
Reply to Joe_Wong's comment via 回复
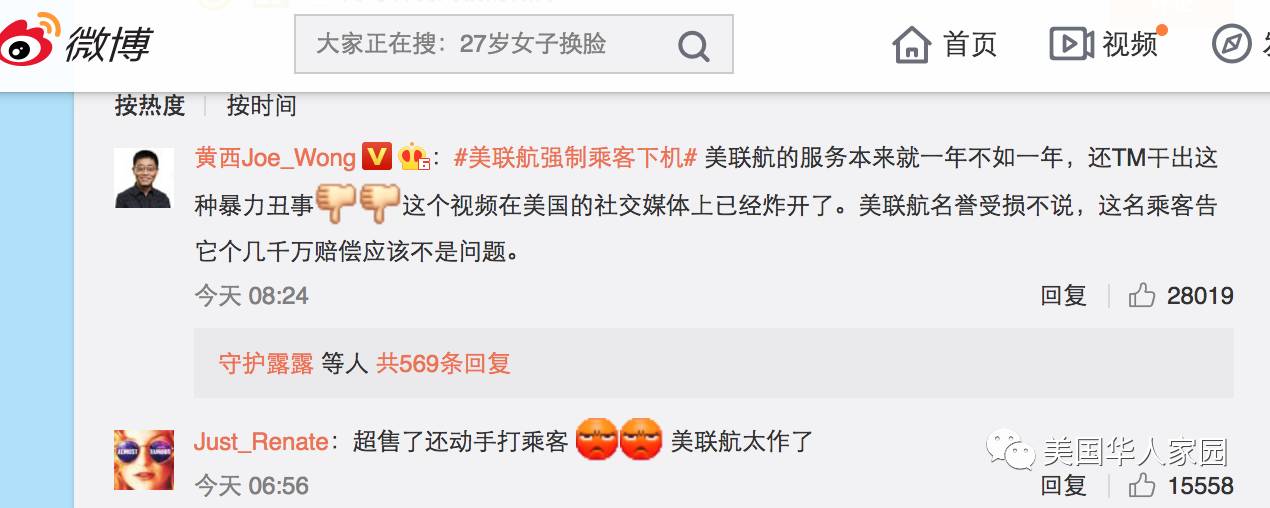(1064, 295)
